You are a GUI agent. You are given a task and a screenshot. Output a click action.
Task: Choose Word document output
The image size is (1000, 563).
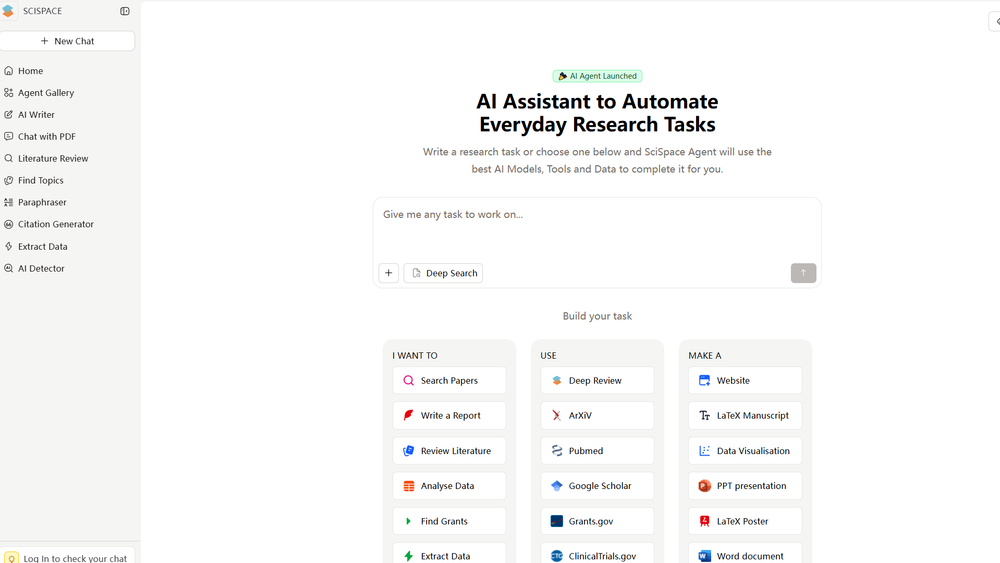click(x=745, y=553)
